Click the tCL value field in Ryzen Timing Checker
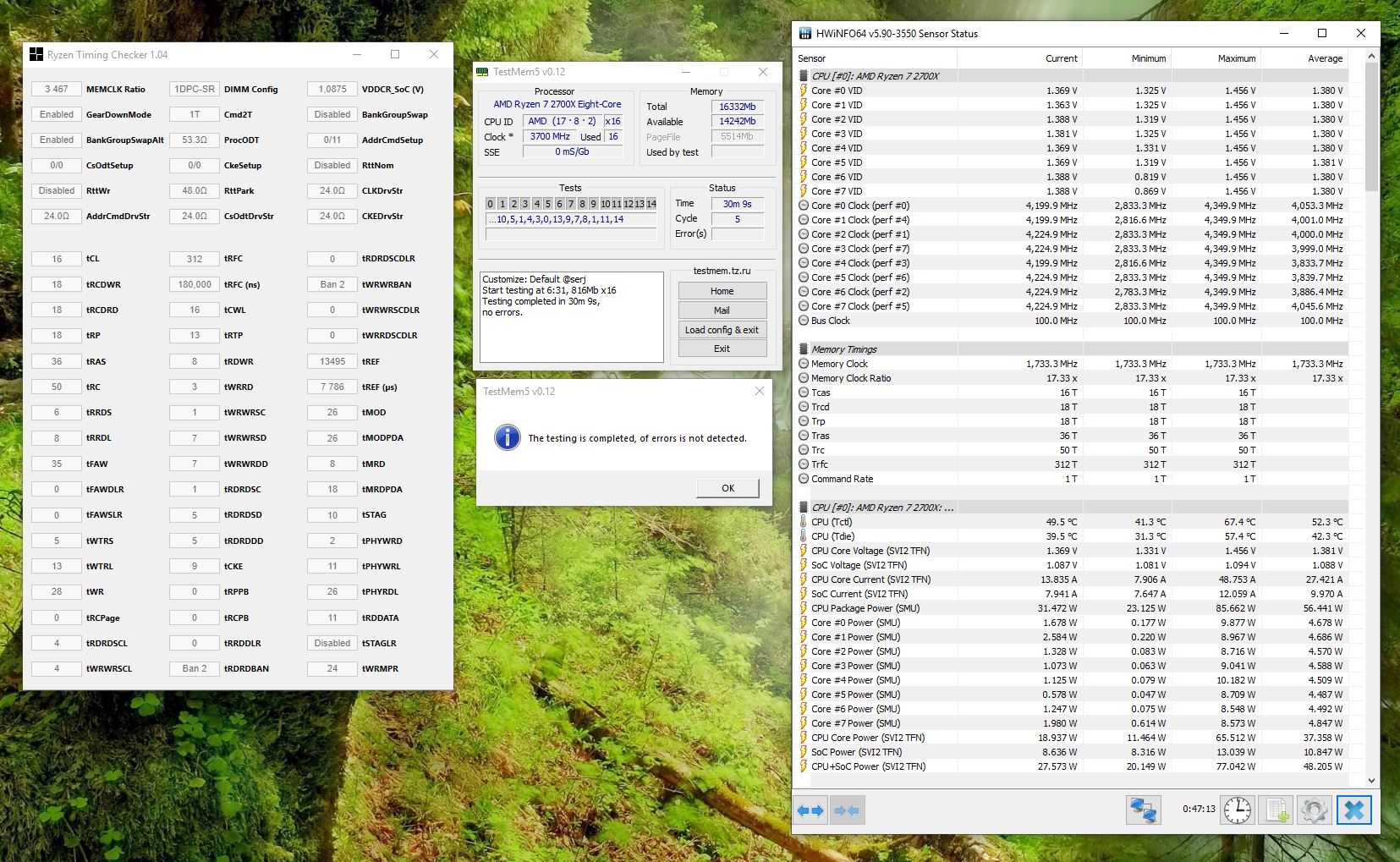The image size is (1400, 862). pyautogui.click(x=57, y=259)
